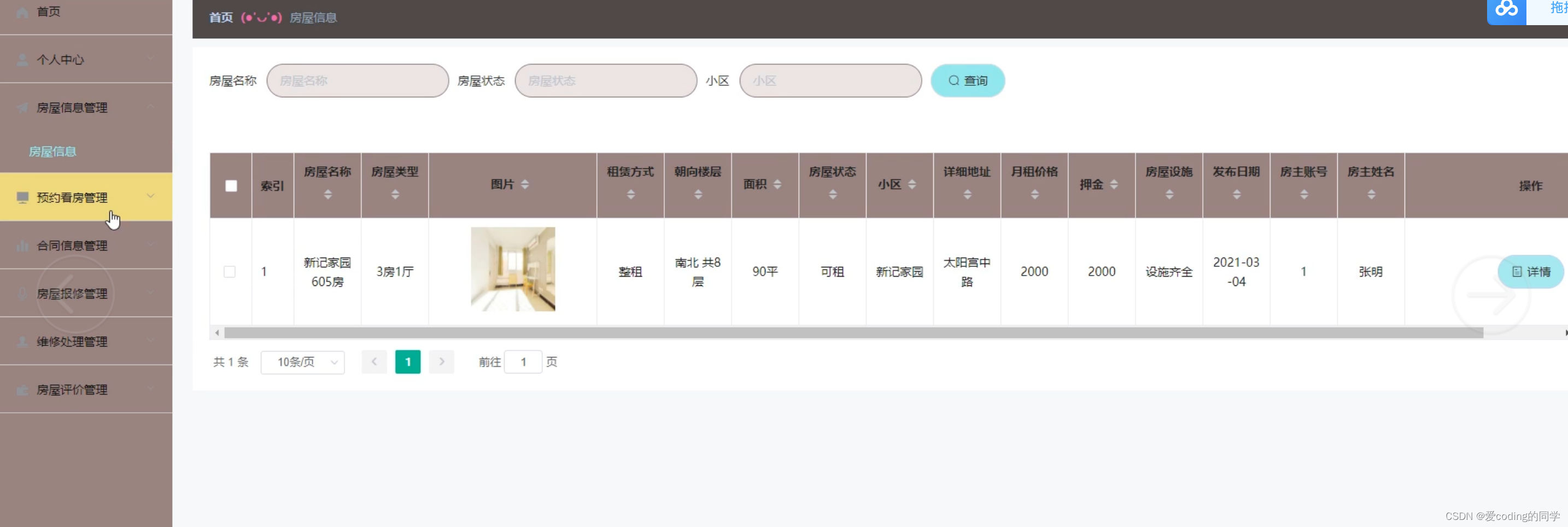Click the monitor icon beside 预约看房管理
Viewport: 1568px width, 527px height.
click(22, 197)
